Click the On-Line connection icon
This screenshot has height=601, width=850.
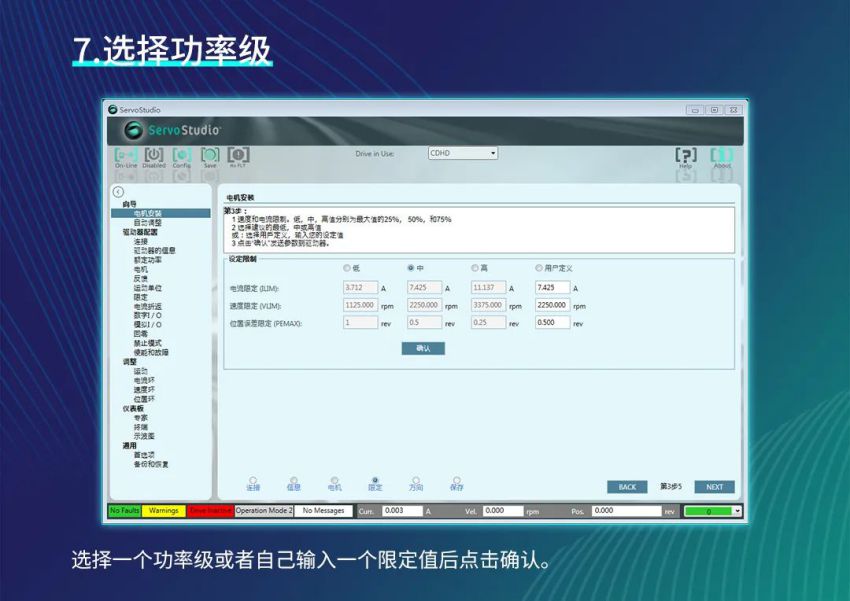[125, 156]
